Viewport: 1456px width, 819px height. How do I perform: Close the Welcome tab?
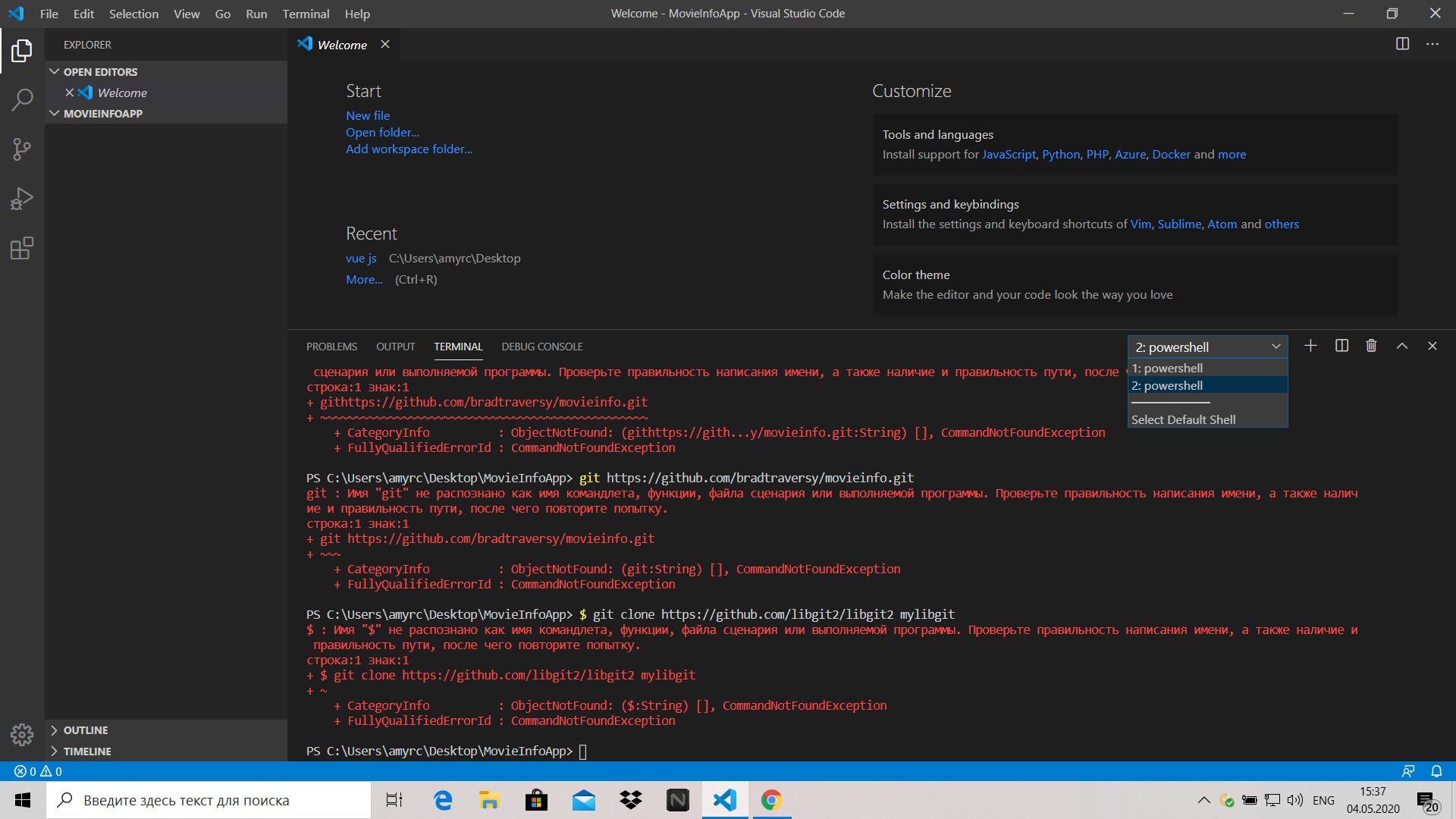(x=385, y=44)
